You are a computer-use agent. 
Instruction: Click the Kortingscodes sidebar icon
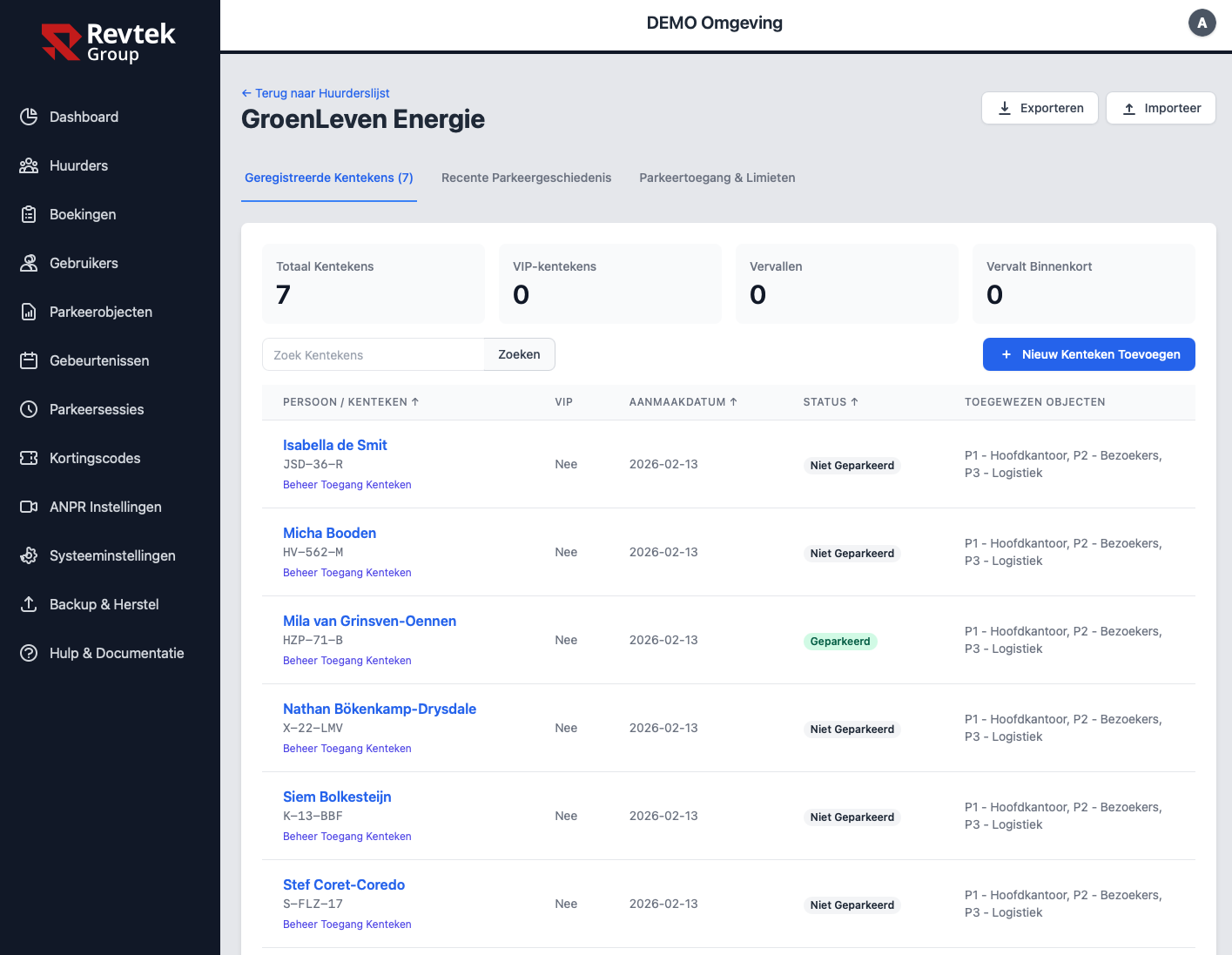pyautogui.click(x=29, y=458)
